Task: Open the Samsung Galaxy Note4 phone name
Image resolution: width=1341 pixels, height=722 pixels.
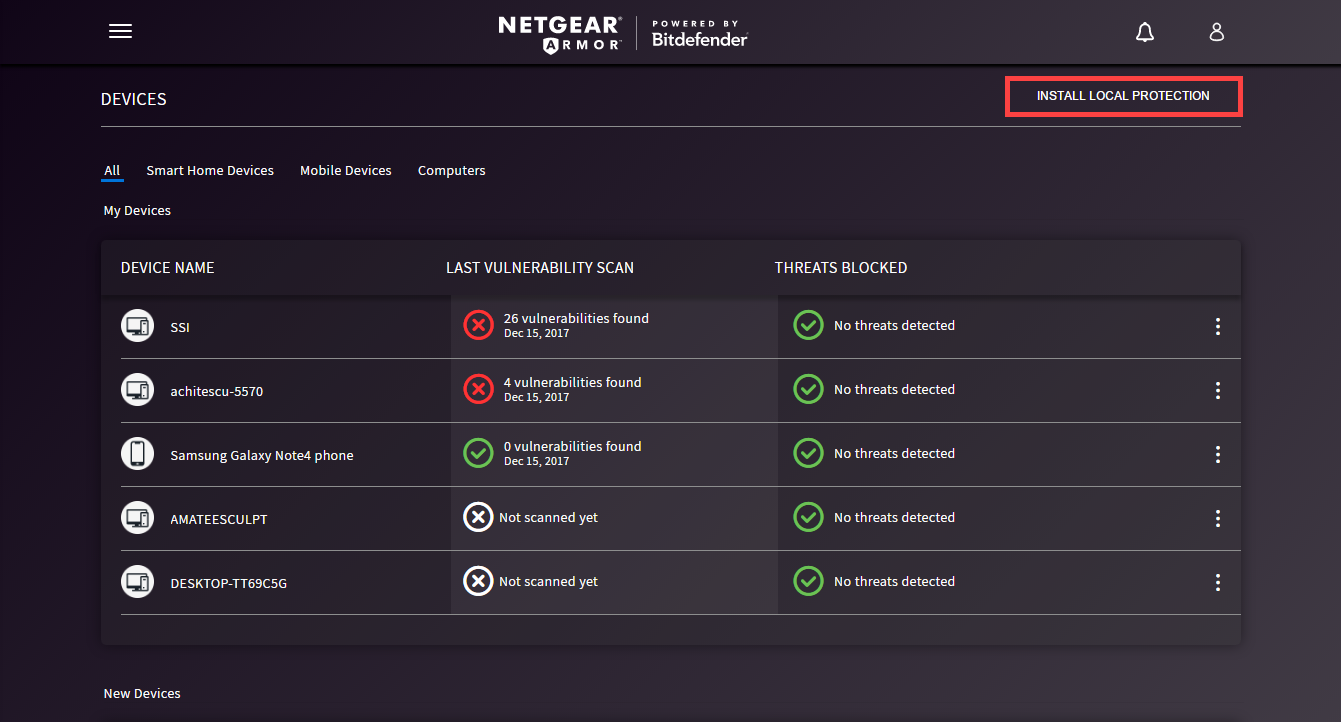Action: [x=262, y=455]
